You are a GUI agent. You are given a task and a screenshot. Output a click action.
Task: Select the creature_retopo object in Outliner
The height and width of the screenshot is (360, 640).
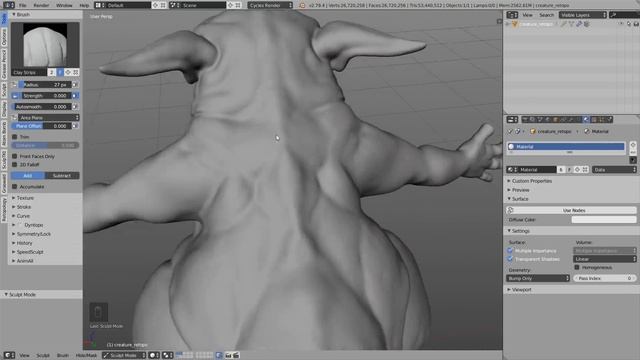pyautogui.click(x=536, y=24)
